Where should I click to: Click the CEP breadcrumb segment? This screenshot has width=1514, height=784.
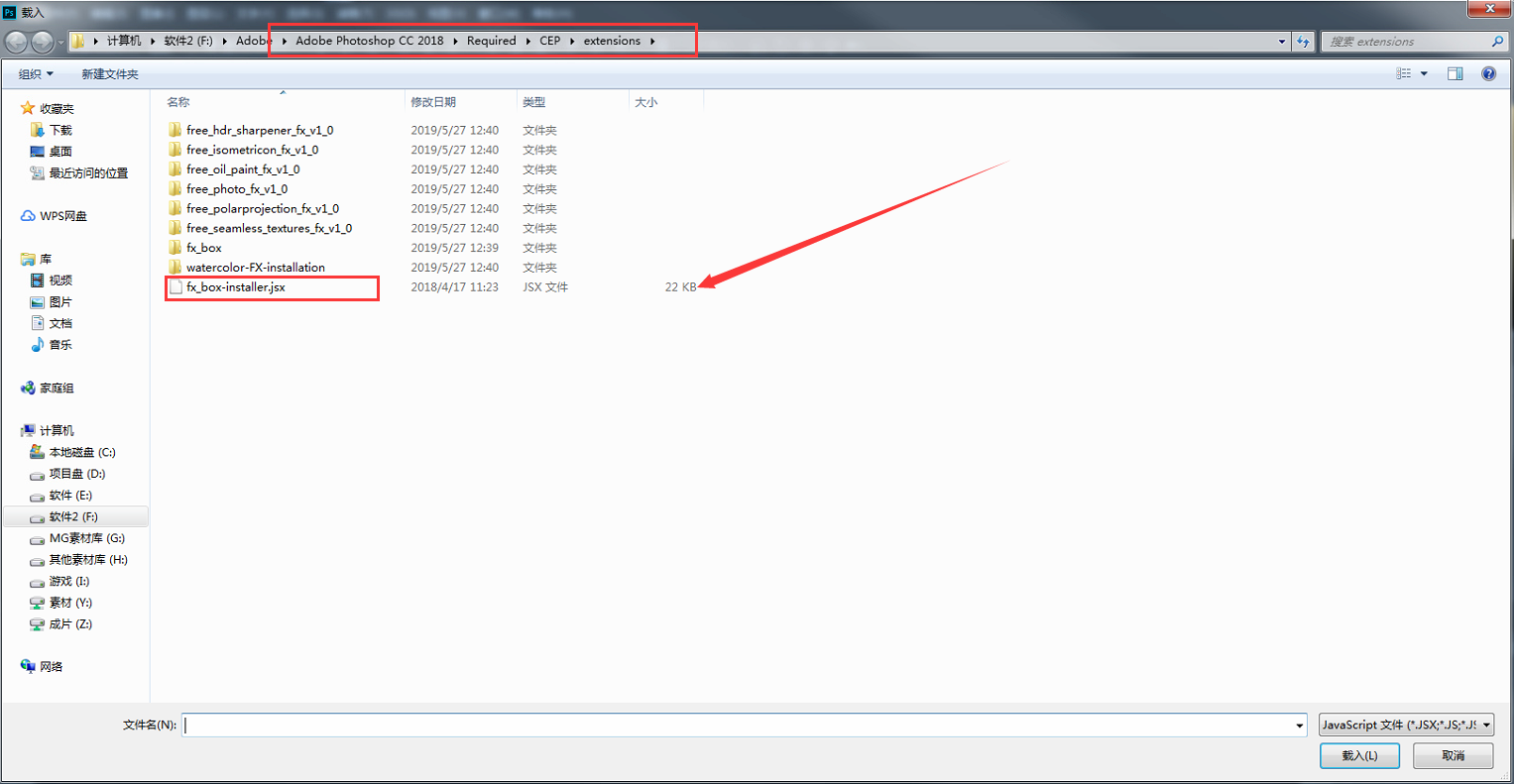tap(550, 41)
